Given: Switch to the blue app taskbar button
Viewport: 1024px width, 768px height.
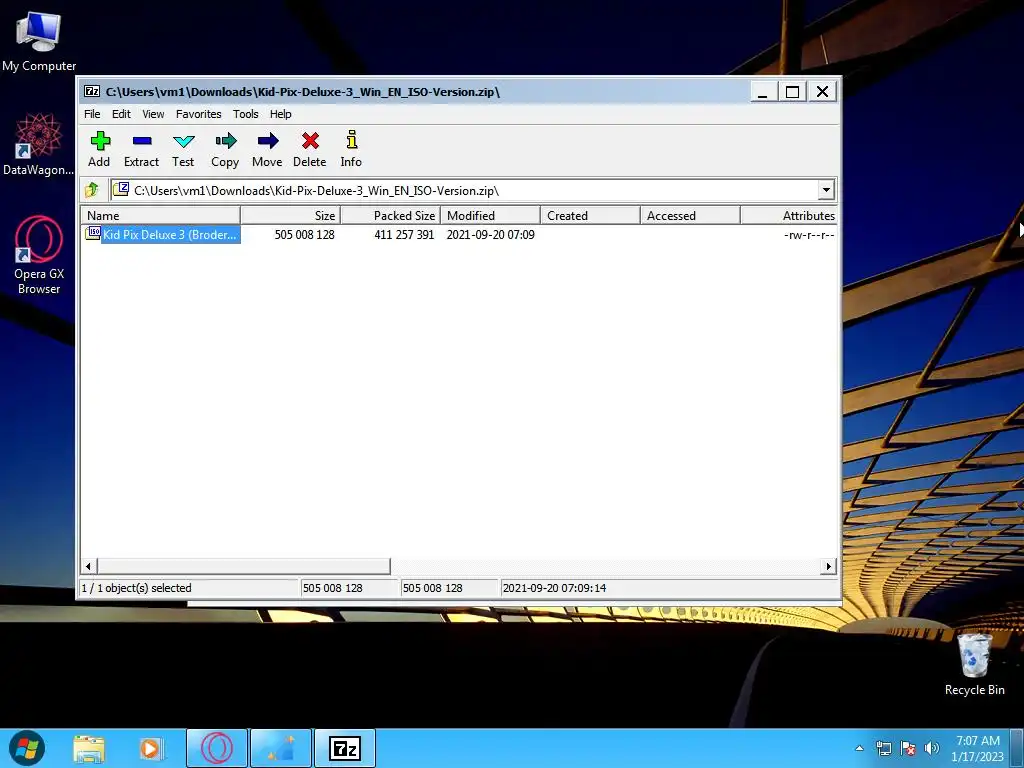Looking at the screenshot, I should [281, 748].
